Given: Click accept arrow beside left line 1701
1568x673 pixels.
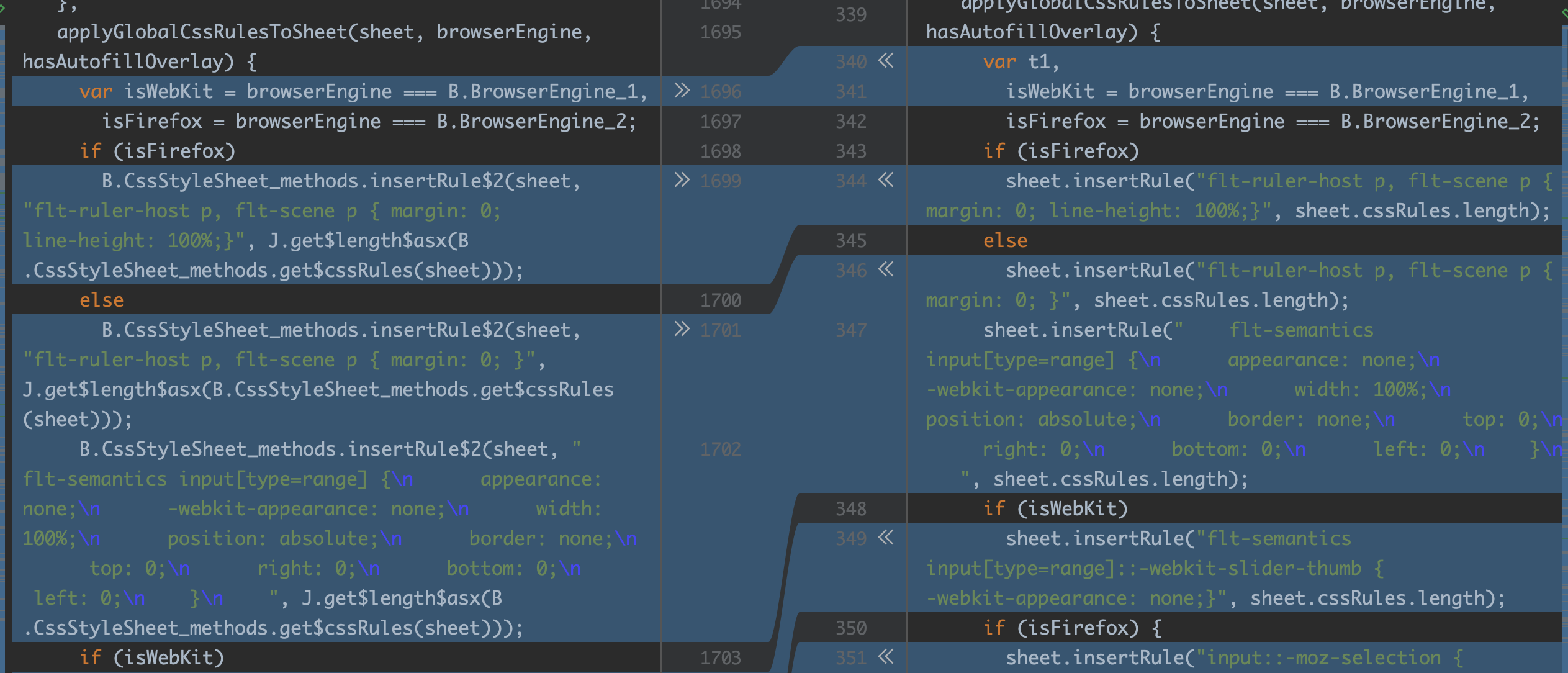Looking at the screenshot, I should point(682,329).
